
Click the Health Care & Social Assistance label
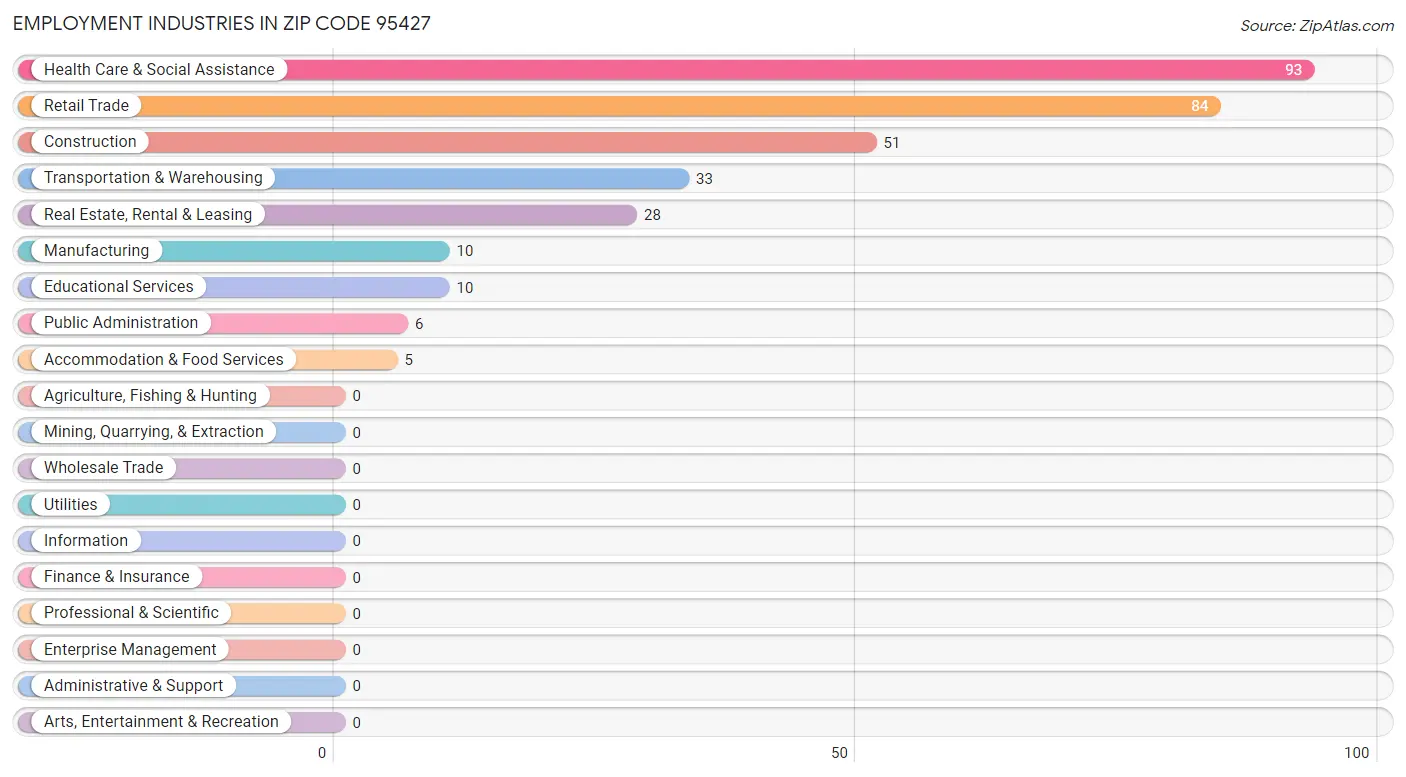[x=159, y=69]
